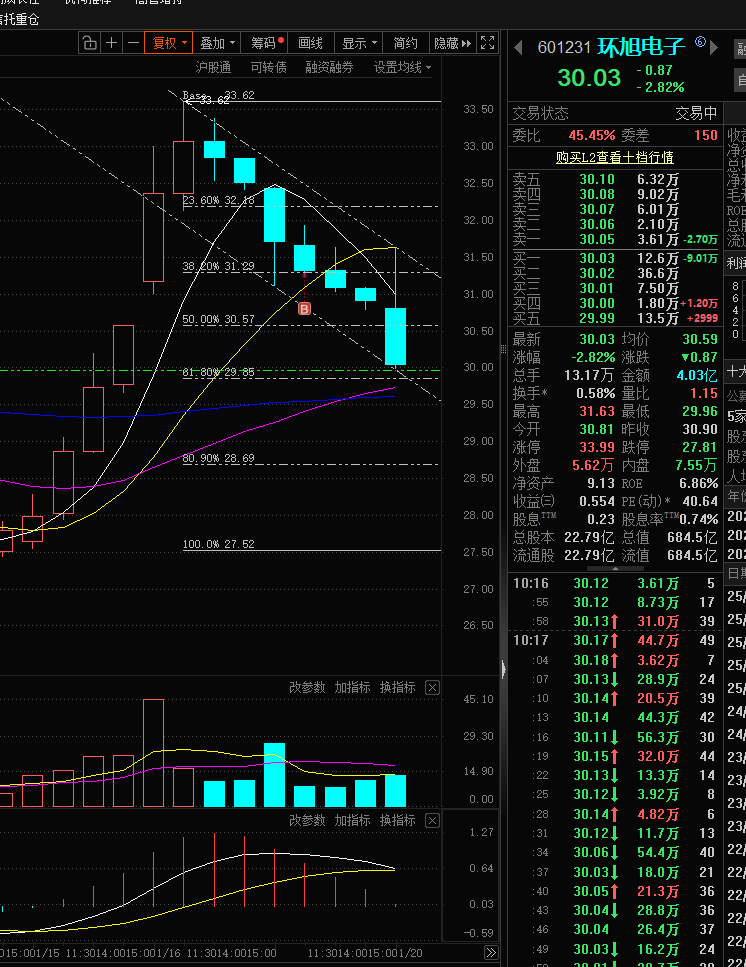Click the 10:17 tick row priced 30.17
This screenshot has width=746, height=967.
coord(614,641)
